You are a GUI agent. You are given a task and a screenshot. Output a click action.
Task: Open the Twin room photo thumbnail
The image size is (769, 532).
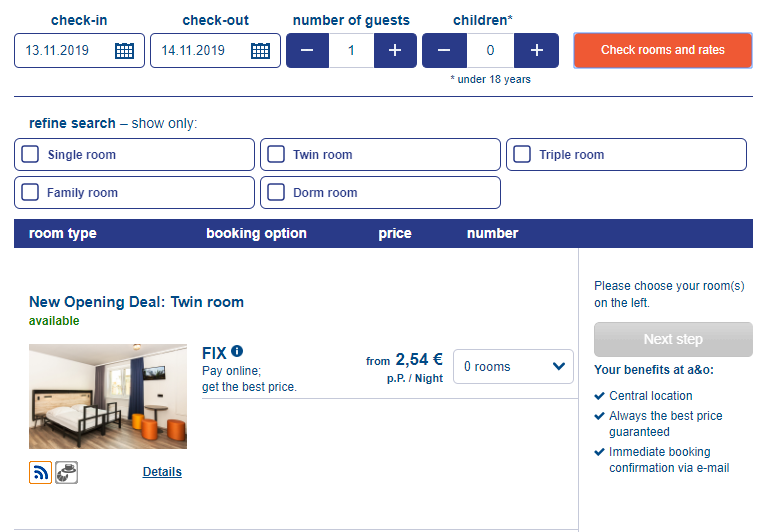(x=108, y=396)
